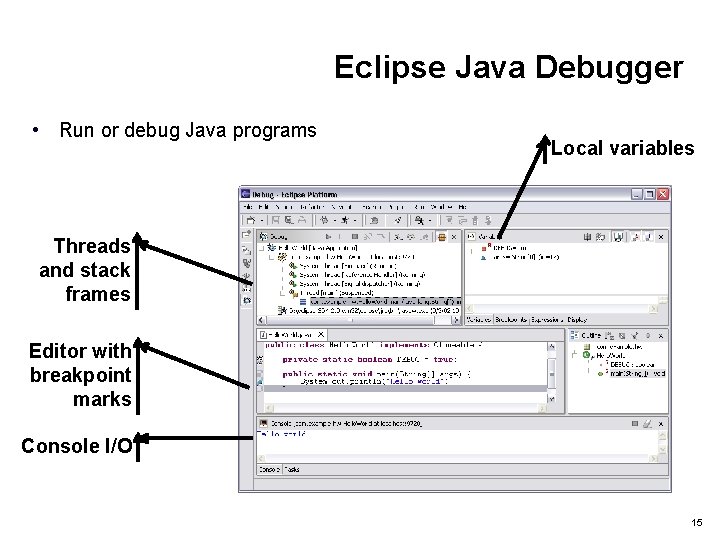The width and height of the screenshot is (720, 540).
Task: Toggle fourth Variables view filter icon
Action: (x=636, y=237)
